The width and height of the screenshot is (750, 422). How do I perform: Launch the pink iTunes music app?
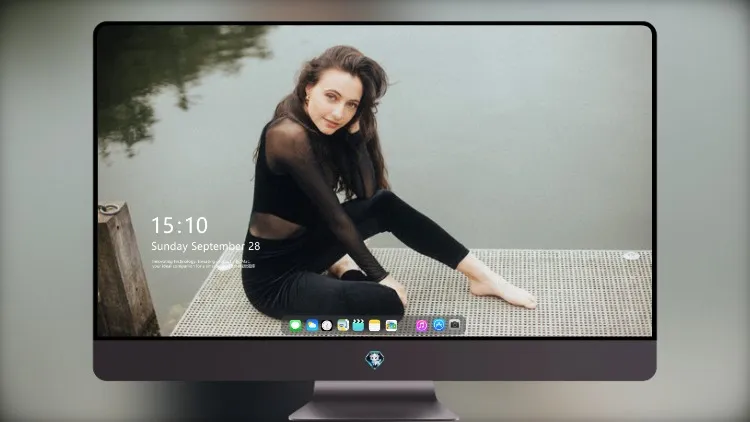[x=421, y=325]
